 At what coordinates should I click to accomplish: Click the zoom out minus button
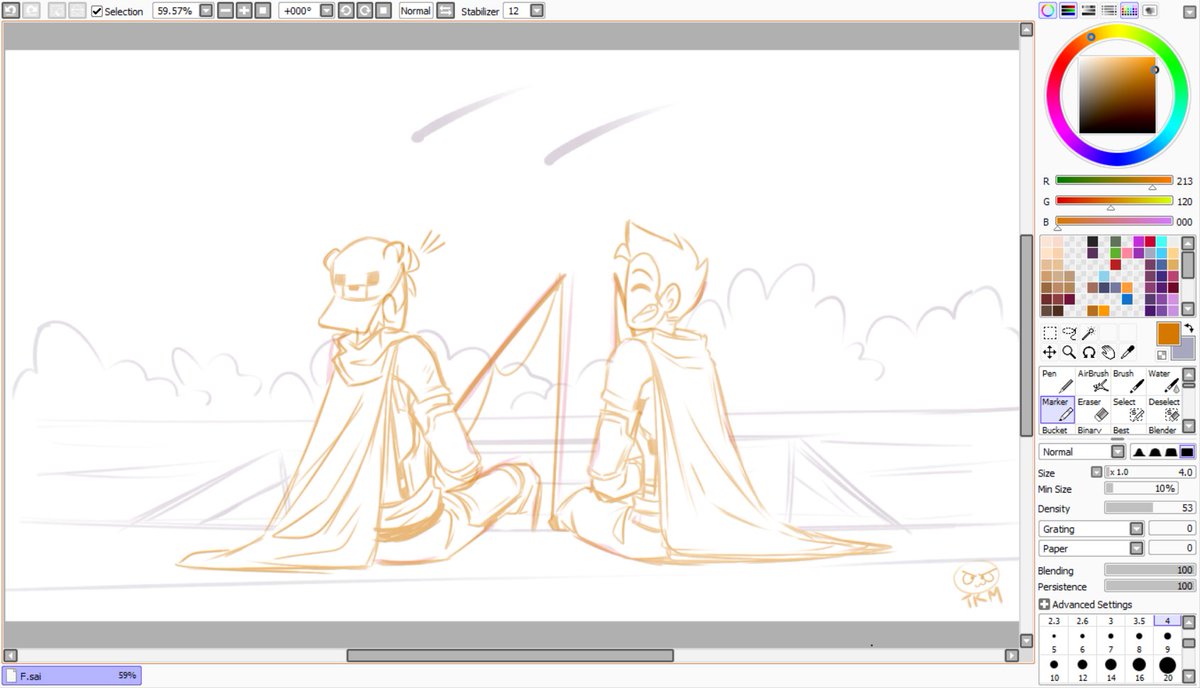(x=226, y=10)
